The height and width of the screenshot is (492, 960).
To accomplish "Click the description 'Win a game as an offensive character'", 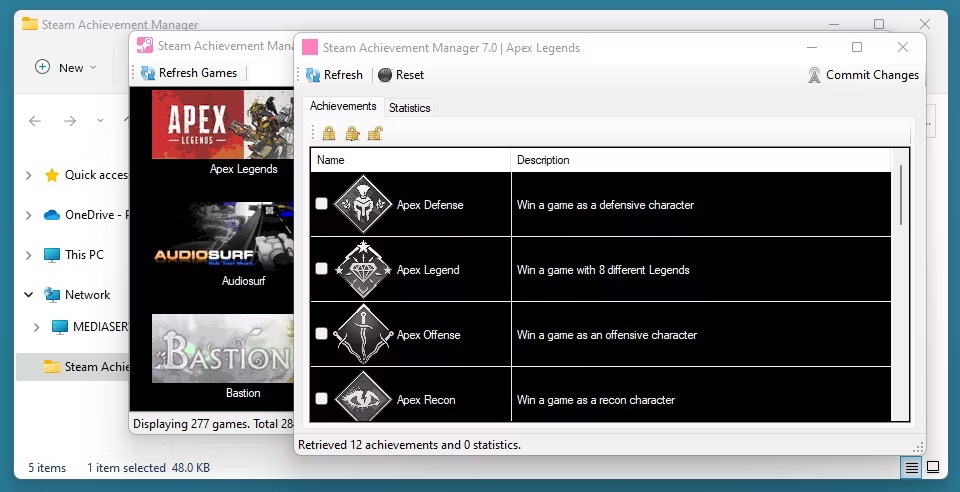I will click(607, 335).
